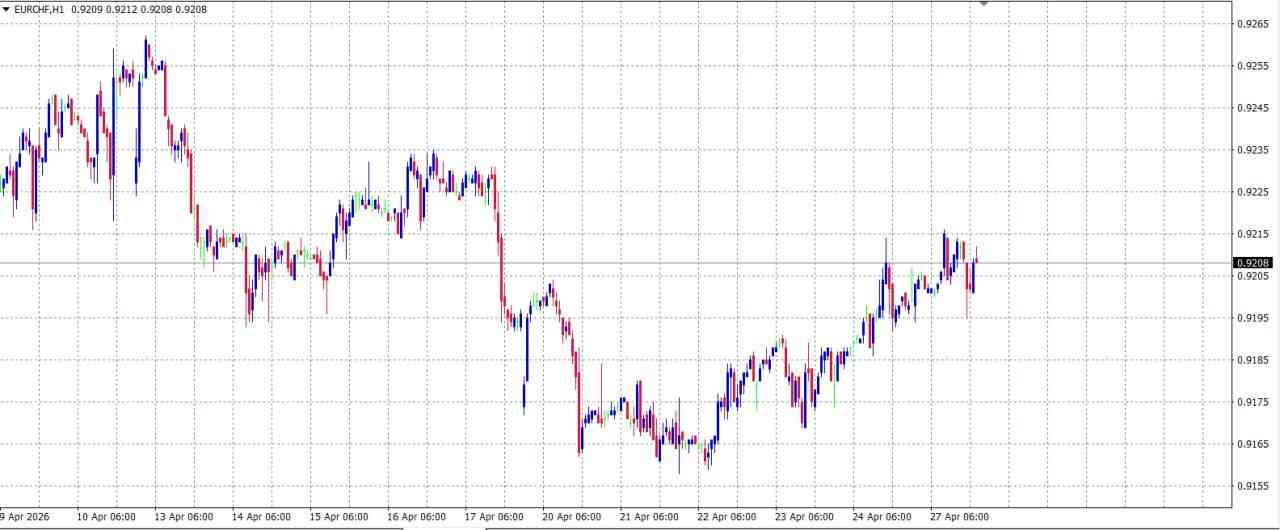
Task: Click the OHLC values 0.9209 0.9212 0.9208 0.9208
Action: (140, 9)
